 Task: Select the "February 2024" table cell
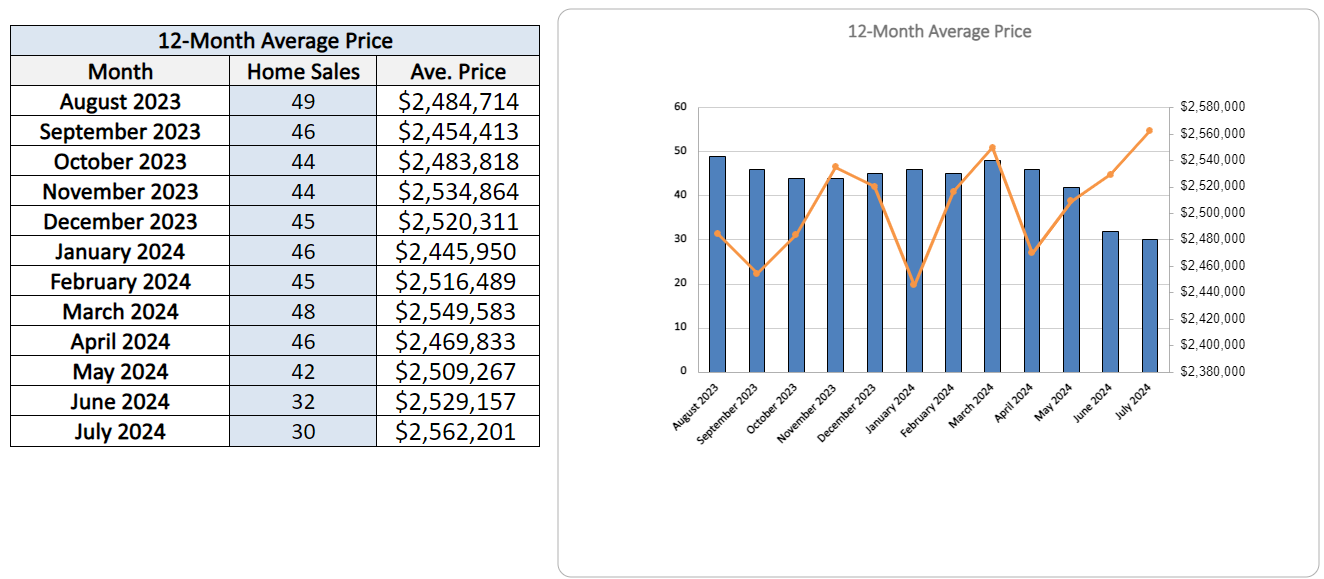point(120,281)
